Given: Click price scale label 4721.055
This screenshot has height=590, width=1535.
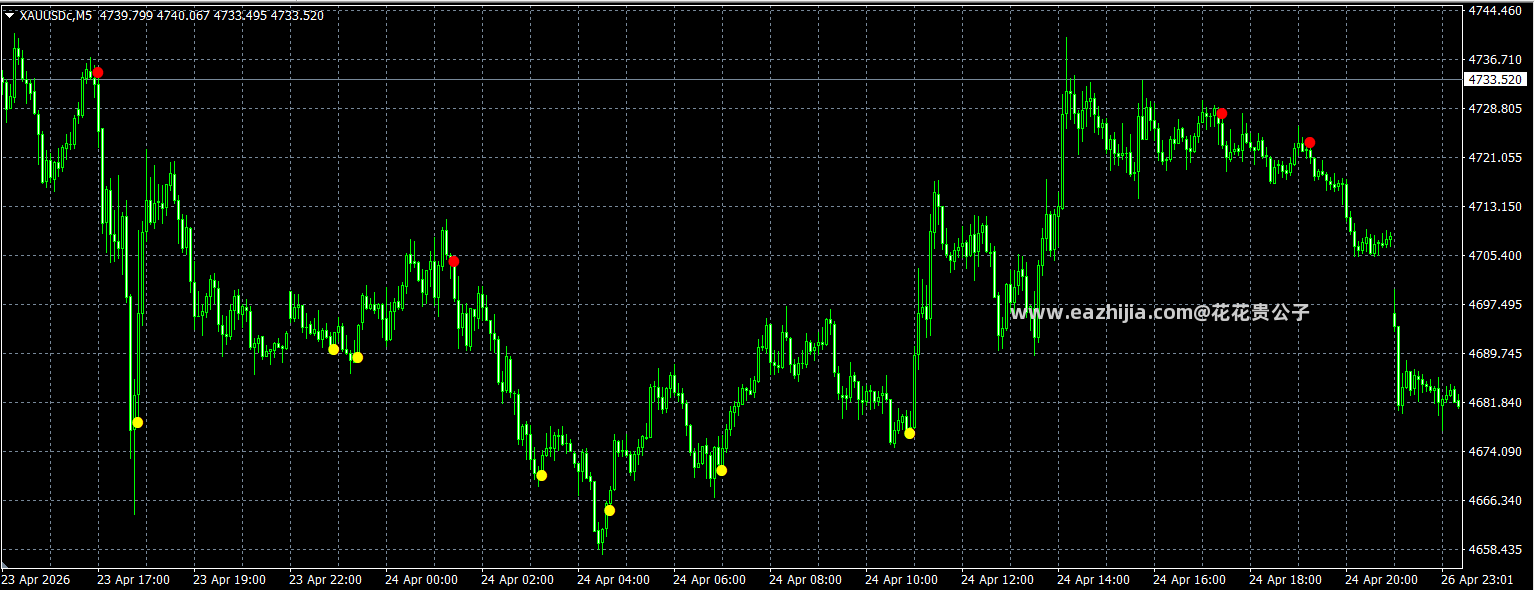Looking at the screenshot, I should coord(1495,157).
